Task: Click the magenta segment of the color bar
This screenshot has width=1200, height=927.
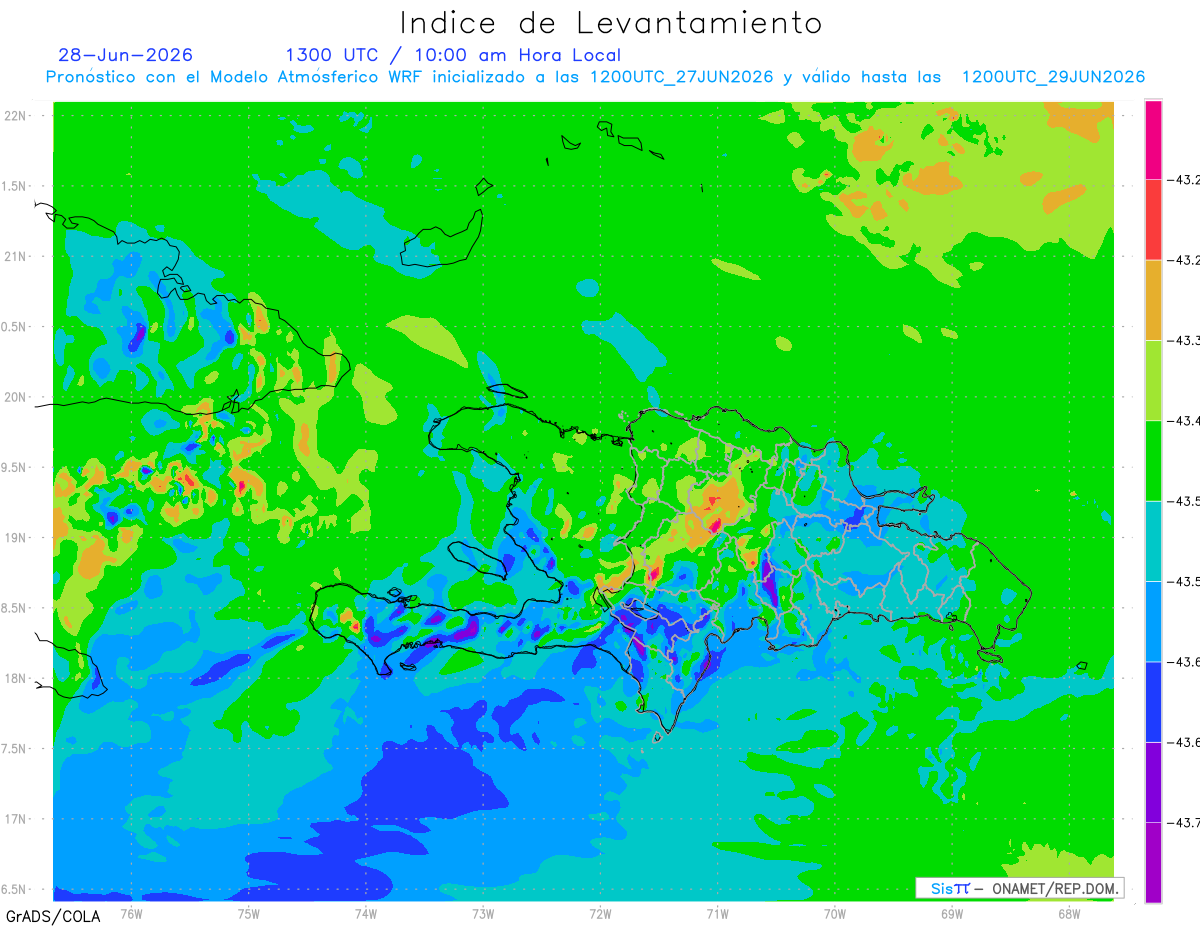Action: 1153,140
